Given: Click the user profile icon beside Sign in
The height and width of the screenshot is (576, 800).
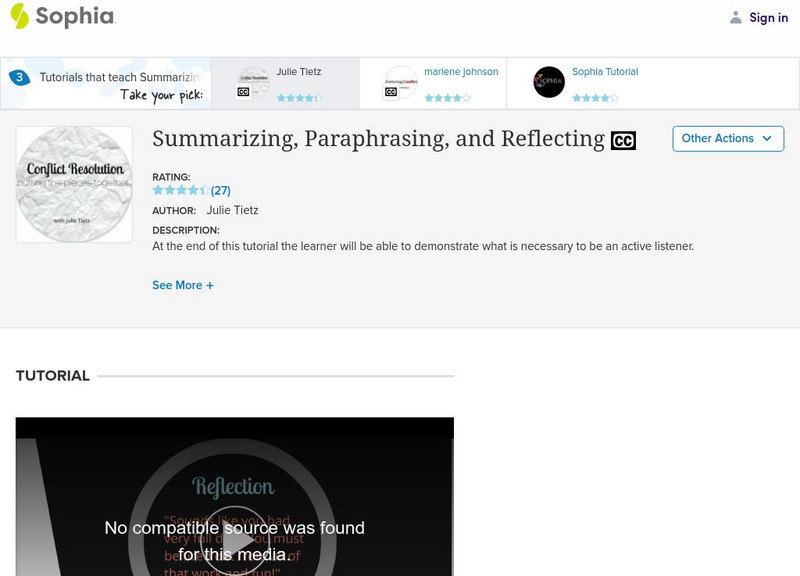Looking at the screenshot, I should (x=735, y=17).
